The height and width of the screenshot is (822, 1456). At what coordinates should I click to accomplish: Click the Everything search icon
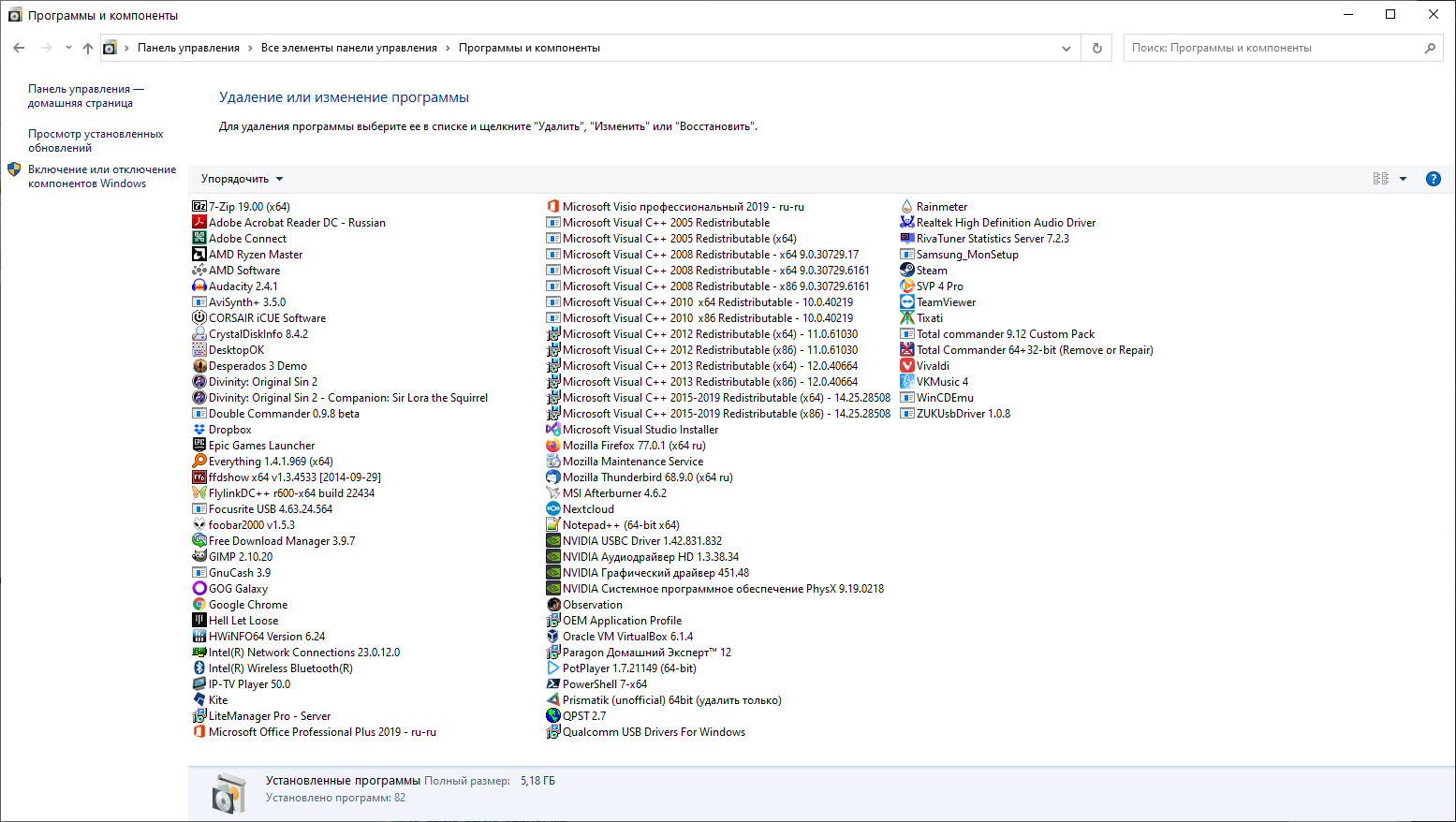199,462
